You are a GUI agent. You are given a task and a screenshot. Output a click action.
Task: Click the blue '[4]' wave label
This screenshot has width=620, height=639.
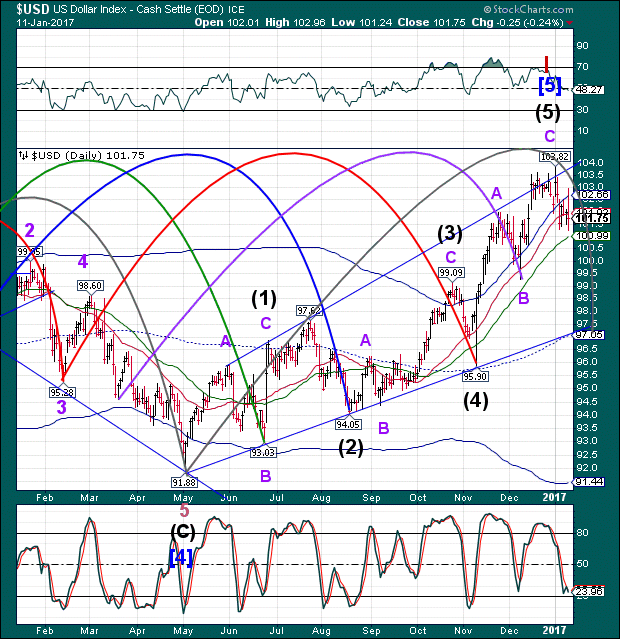pyautogui.click(x=181, y=558)
